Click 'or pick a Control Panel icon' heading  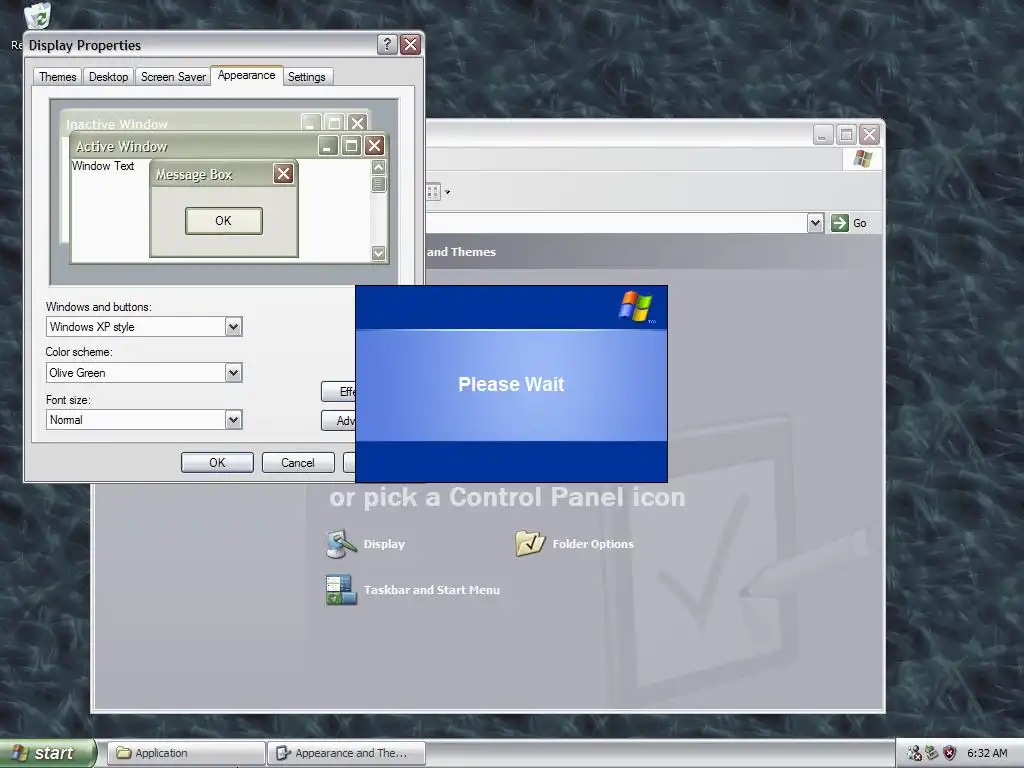(507, 497)
